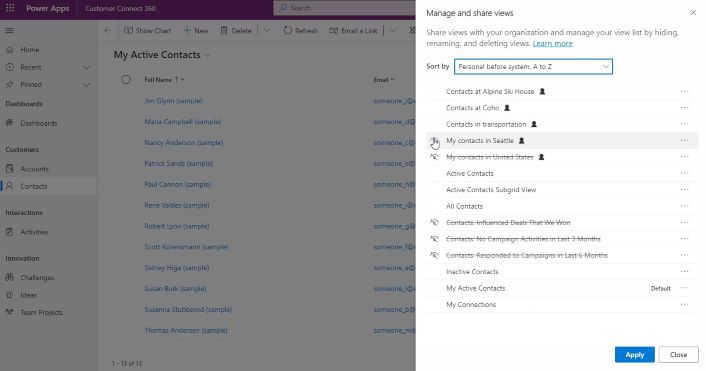Expand the Recent section chevron
The image size is (706, 371).
click(86, 68)
